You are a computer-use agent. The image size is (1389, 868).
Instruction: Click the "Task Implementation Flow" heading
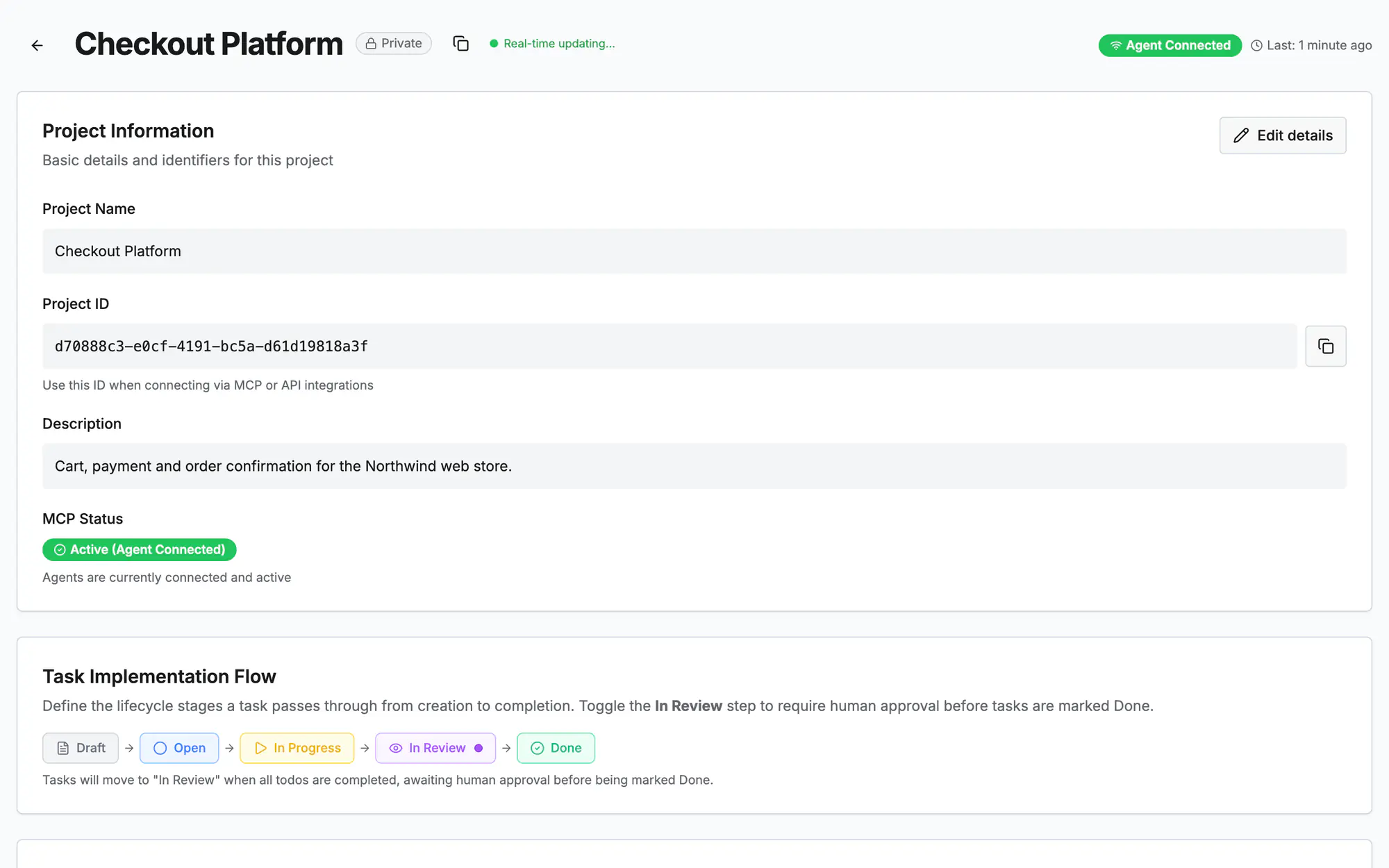pyautogui.click(x=159, y=677)
